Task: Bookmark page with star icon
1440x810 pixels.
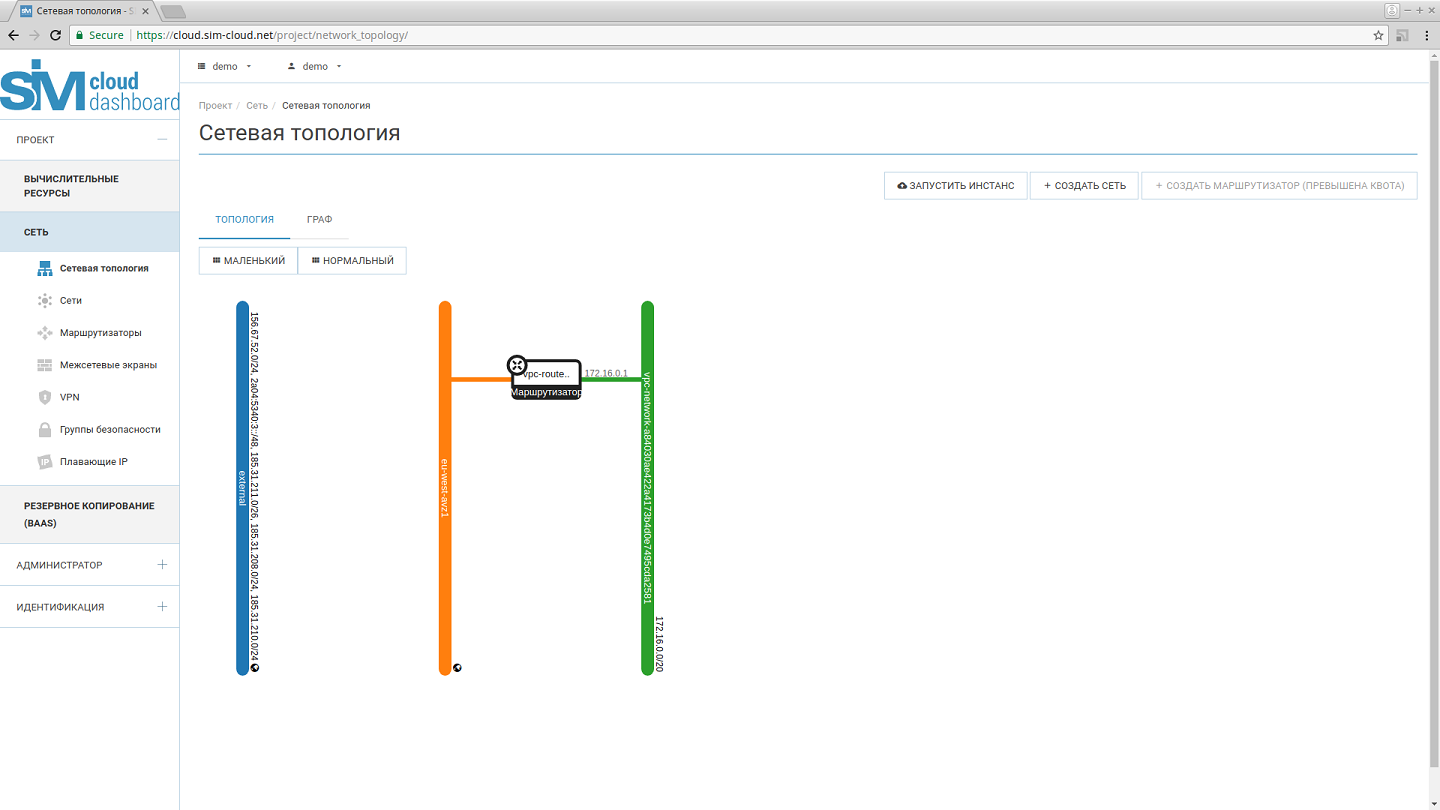Action: click(1378, 35)
